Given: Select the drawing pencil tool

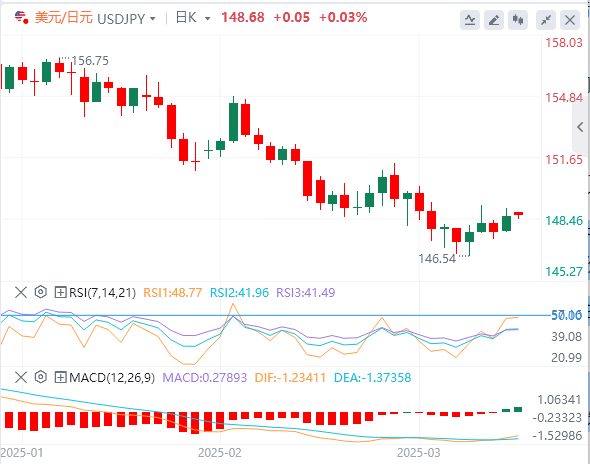Looking at the screenshot, I should coord(494,20).
